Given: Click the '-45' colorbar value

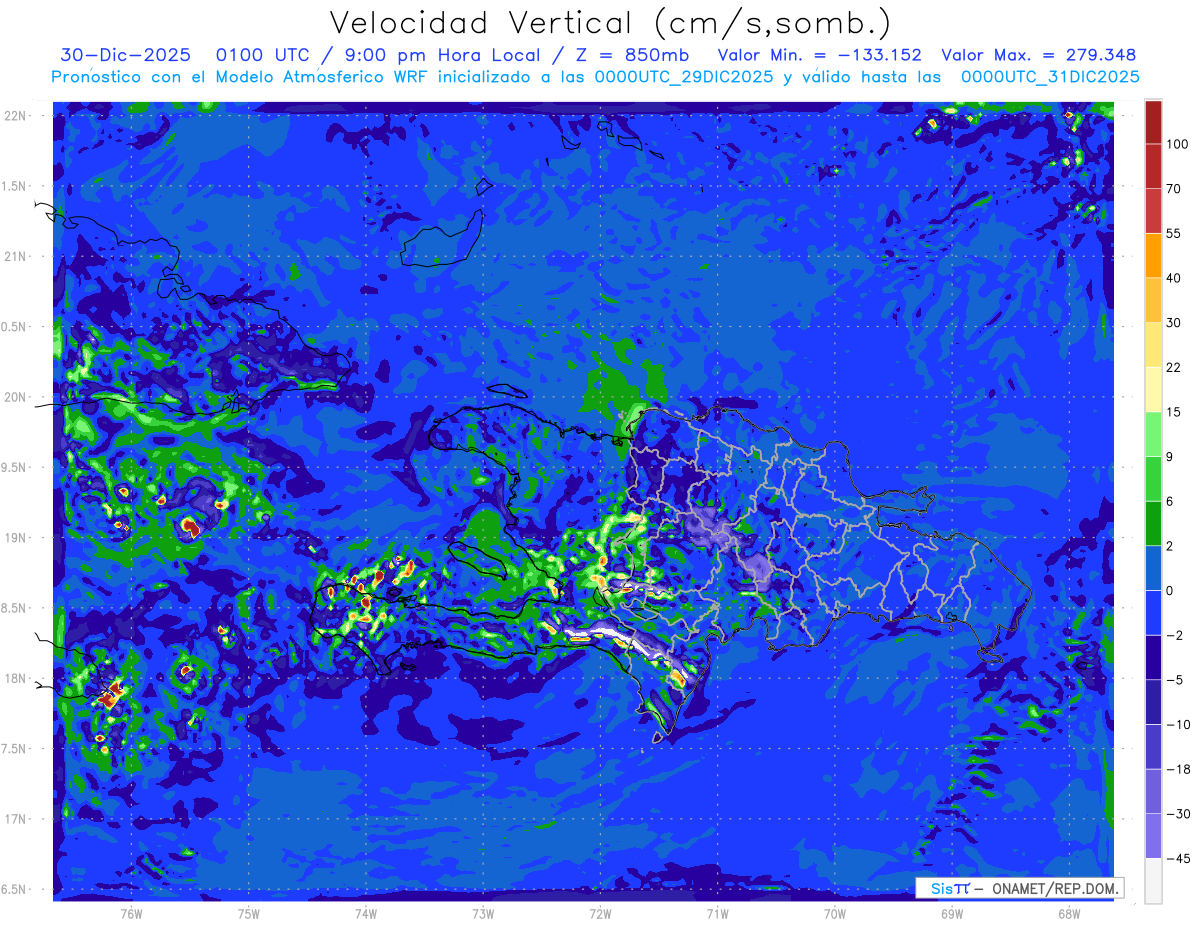Looking at the screenshot, I should 1178,859.
